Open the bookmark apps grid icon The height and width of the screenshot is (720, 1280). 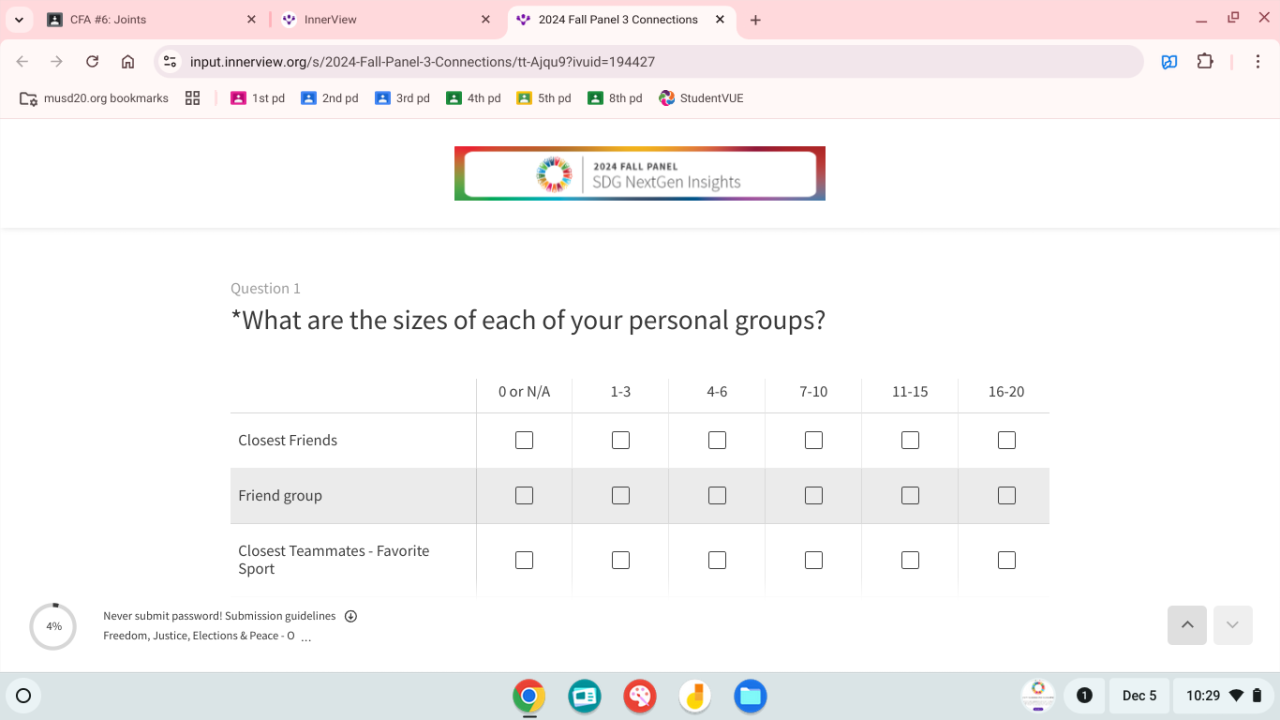(193, 98)
